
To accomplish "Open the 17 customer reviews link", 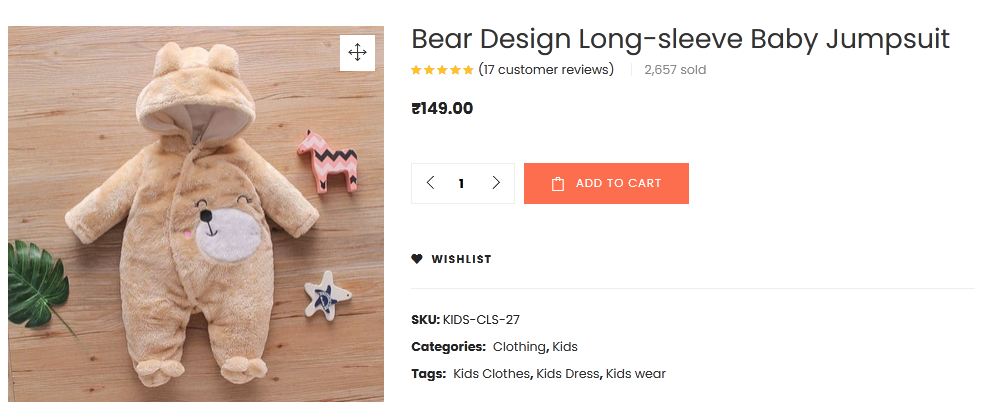I will click(x=546, y=70).
